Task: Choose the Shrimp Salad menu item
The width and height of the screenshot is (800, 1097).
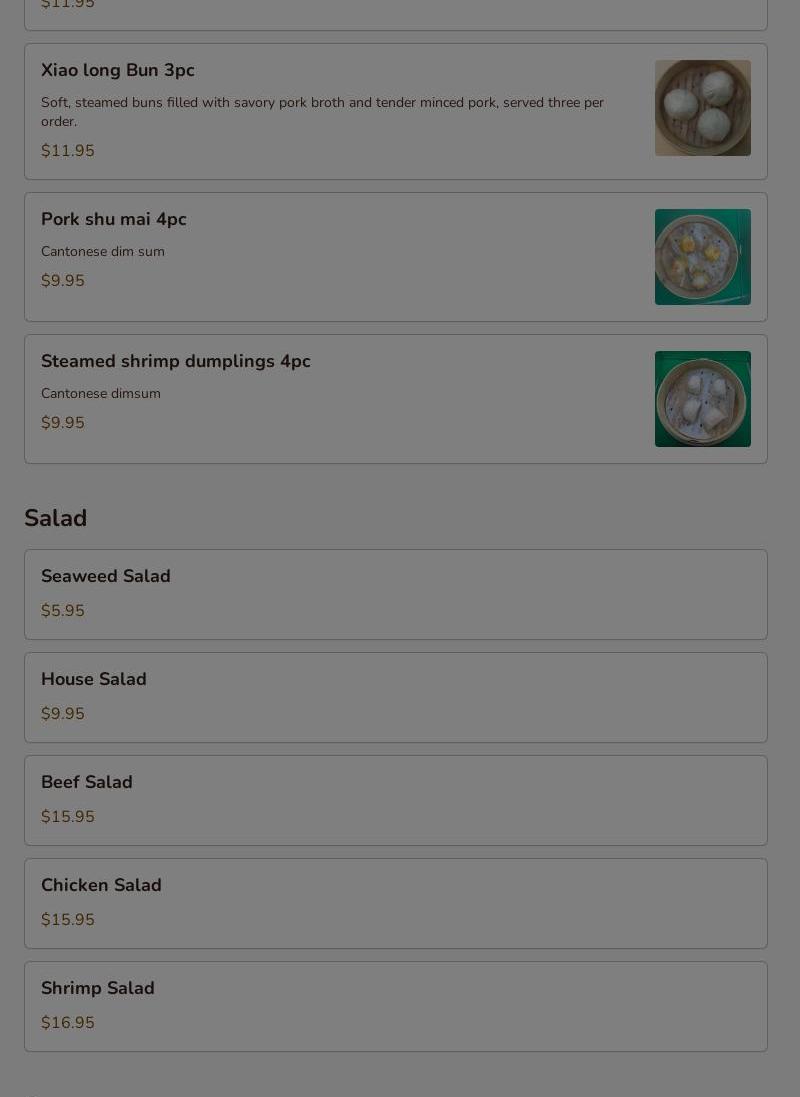Action: click(x=396, y=1006)
